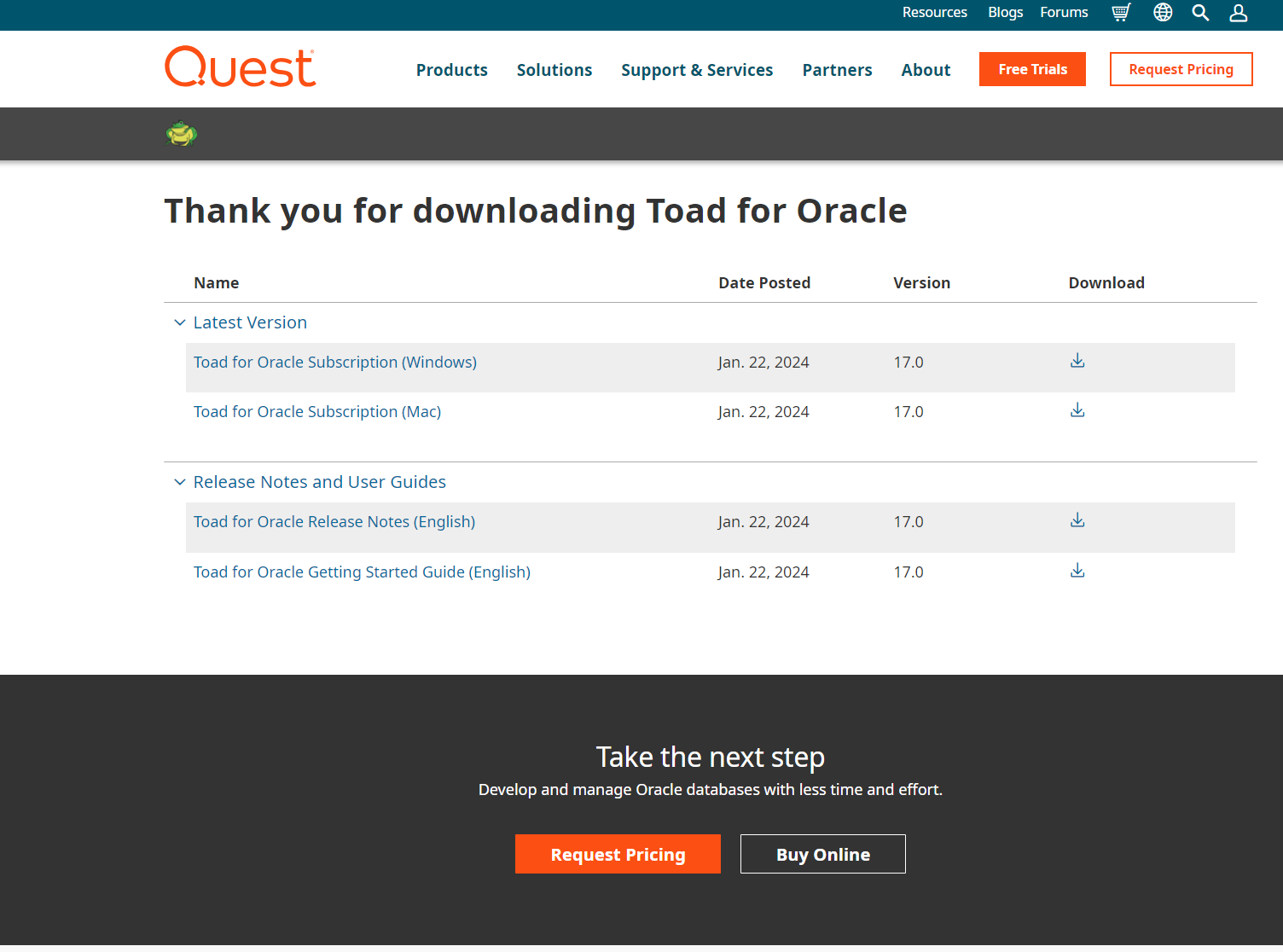Click the user account icon

coord(1239,13)
